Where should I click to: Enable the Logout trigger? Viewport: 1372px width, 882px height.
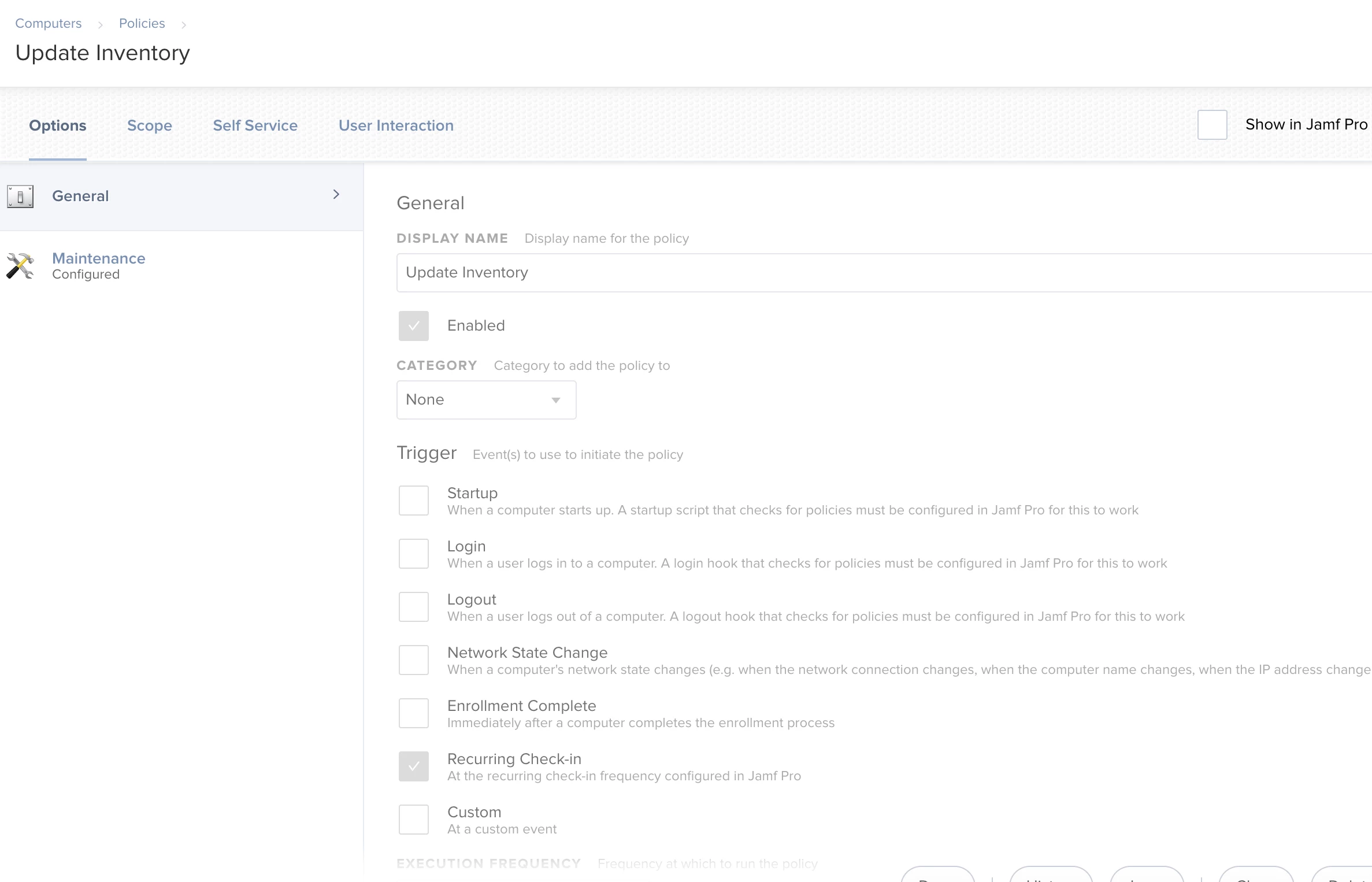[x=413, y=607]
